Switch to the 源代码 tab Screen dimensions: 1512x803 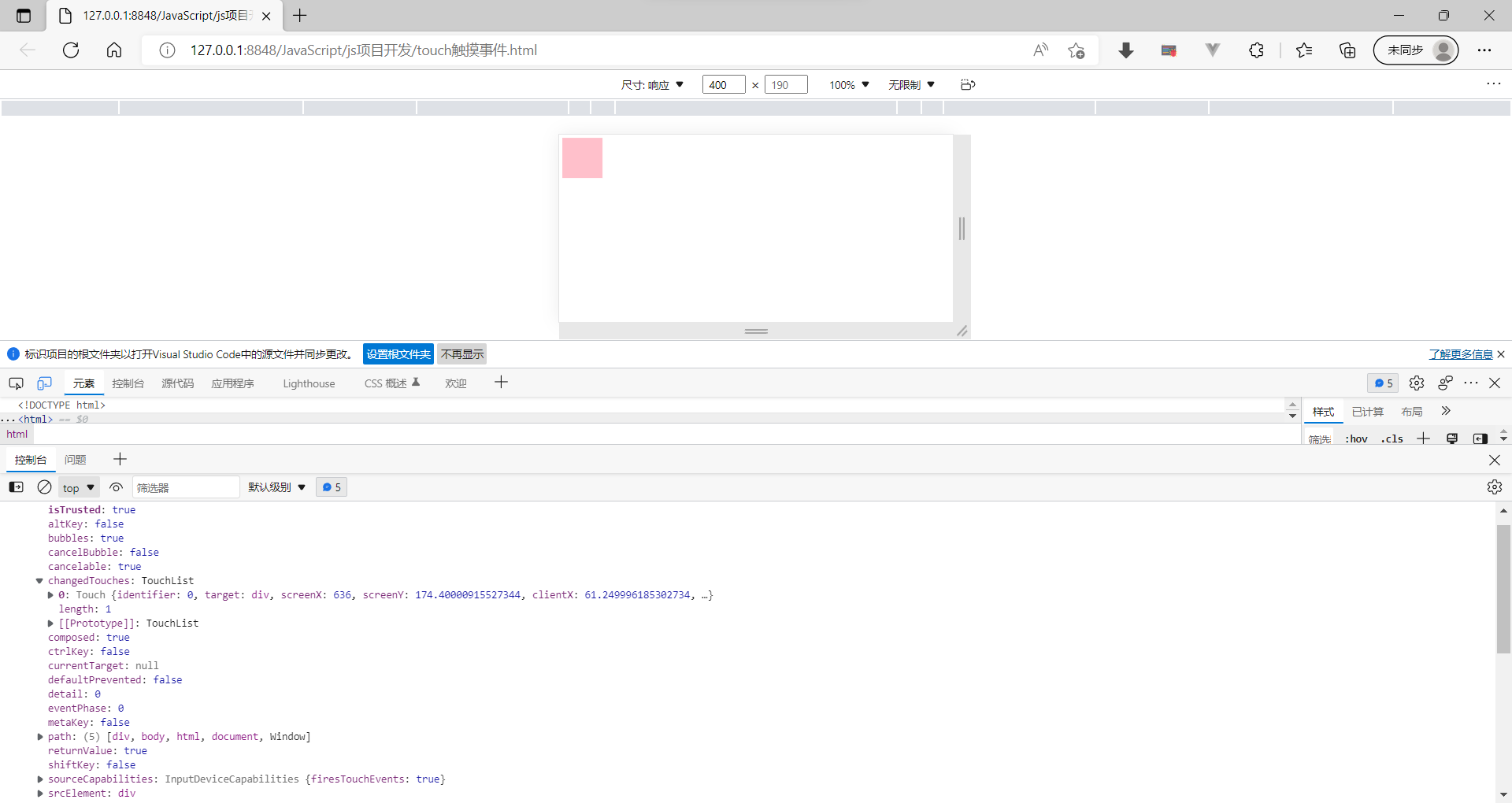[x=177, y=383]
